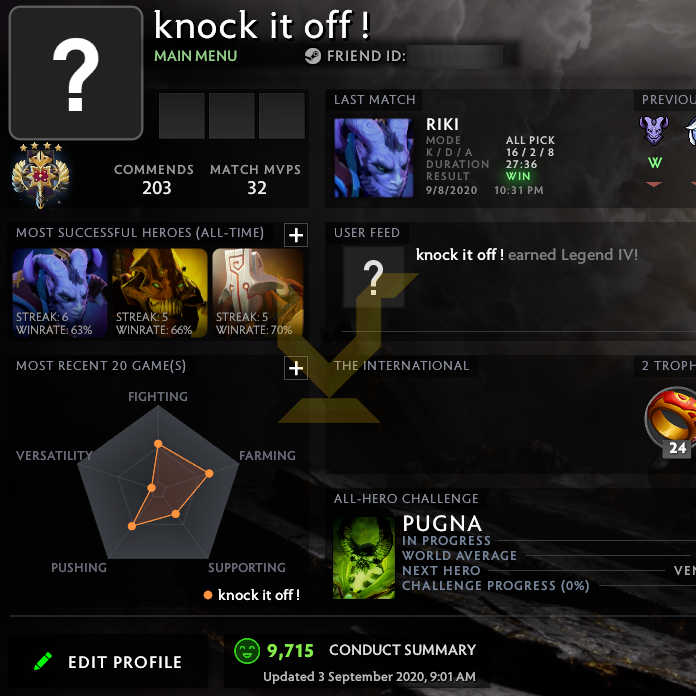Select the Juggernaut hero card
Viewport: 696px width, 696px height.
pos(258,293)
